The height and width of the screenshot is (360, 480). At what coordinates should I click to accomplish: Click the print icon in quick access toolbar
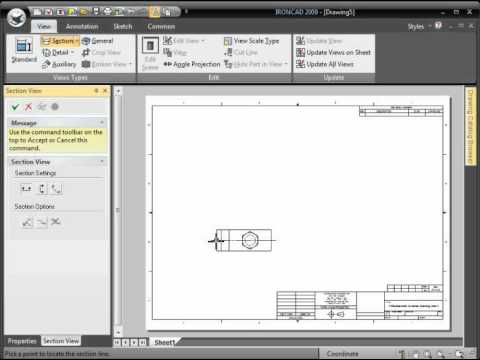(108, 12)
